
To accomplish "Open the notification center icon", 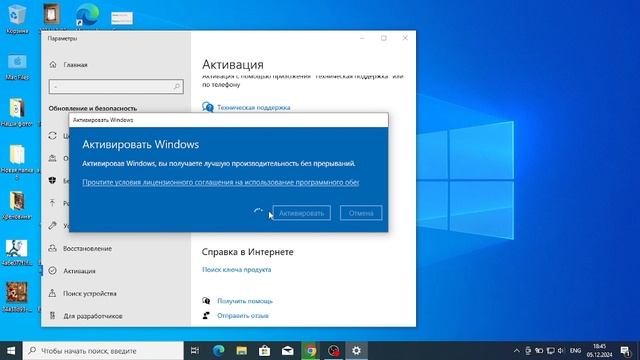I will (x=625, y=351).
